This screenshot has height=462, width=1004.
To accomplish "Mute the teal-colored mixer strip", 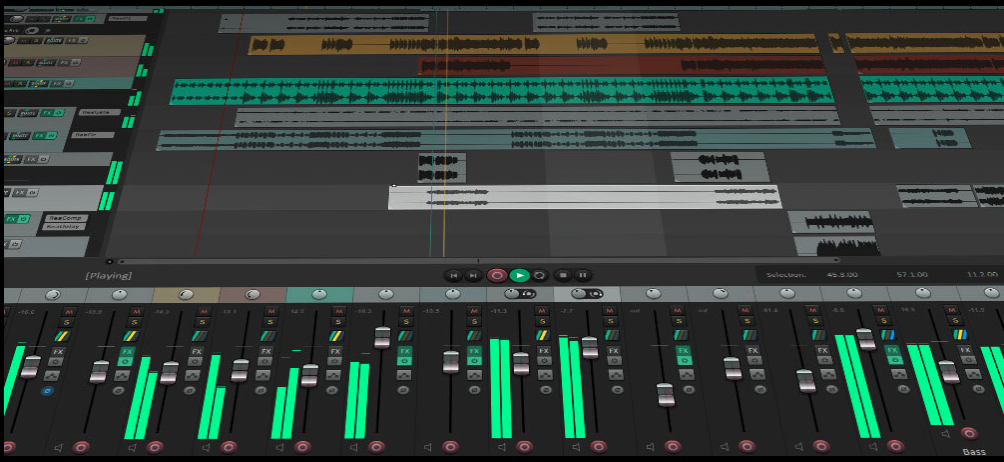I will tap(337, 311).
